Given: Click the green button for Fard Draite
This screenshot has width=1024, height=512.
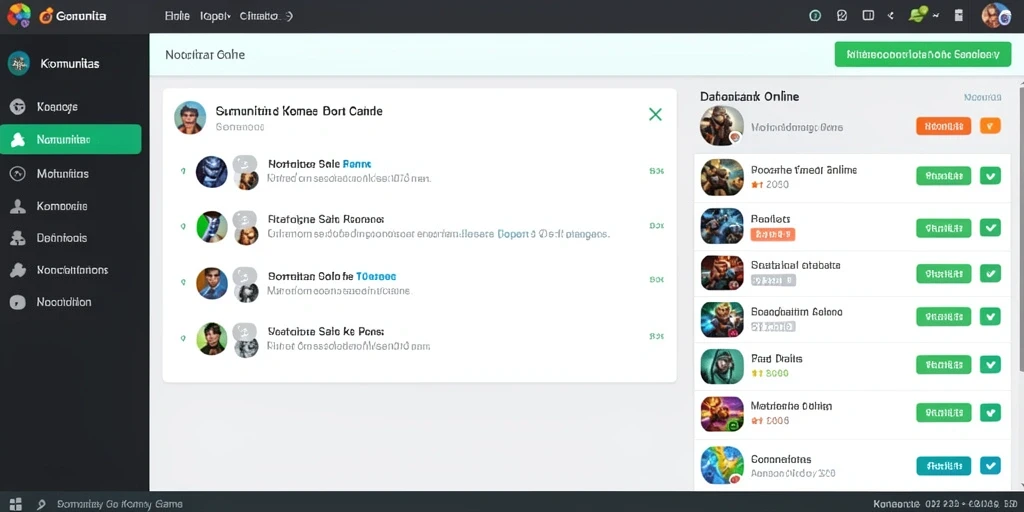Looking at the screenshot, I should click(944, 364).
